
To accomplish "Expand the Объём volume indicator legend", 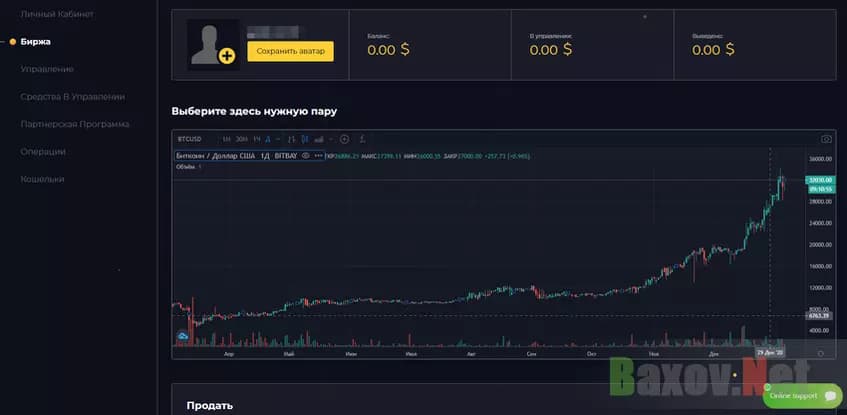I will (x=199, y=167).
